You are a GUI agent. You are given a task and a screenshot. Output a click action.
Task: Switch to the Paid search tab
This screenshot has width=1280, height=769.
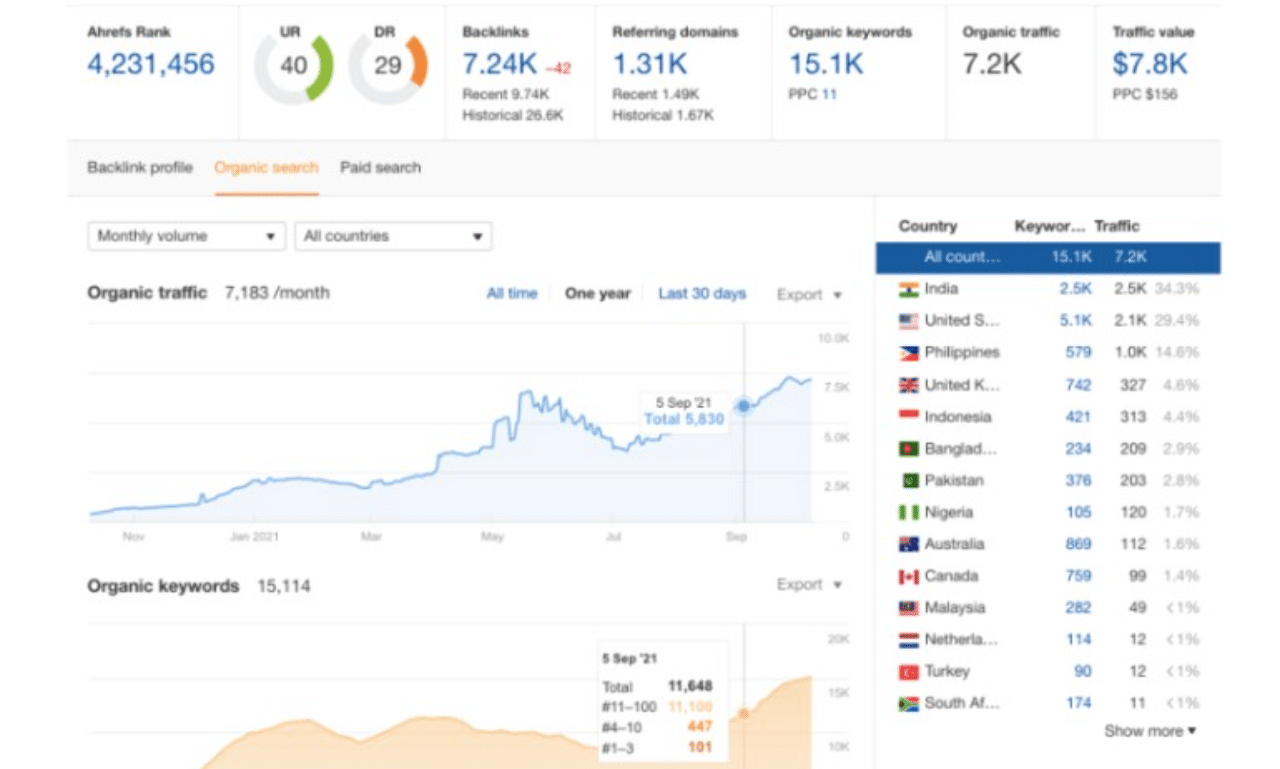coord(380,167)
